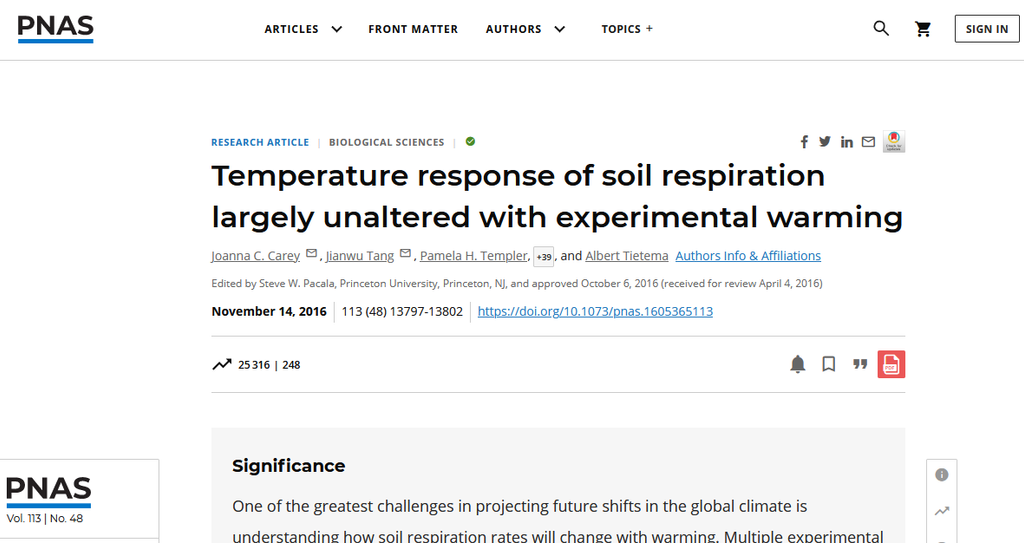The height and width of the screenshot is (543, 1024).
Task: Download the article PDF
Action: pos(891,364)
